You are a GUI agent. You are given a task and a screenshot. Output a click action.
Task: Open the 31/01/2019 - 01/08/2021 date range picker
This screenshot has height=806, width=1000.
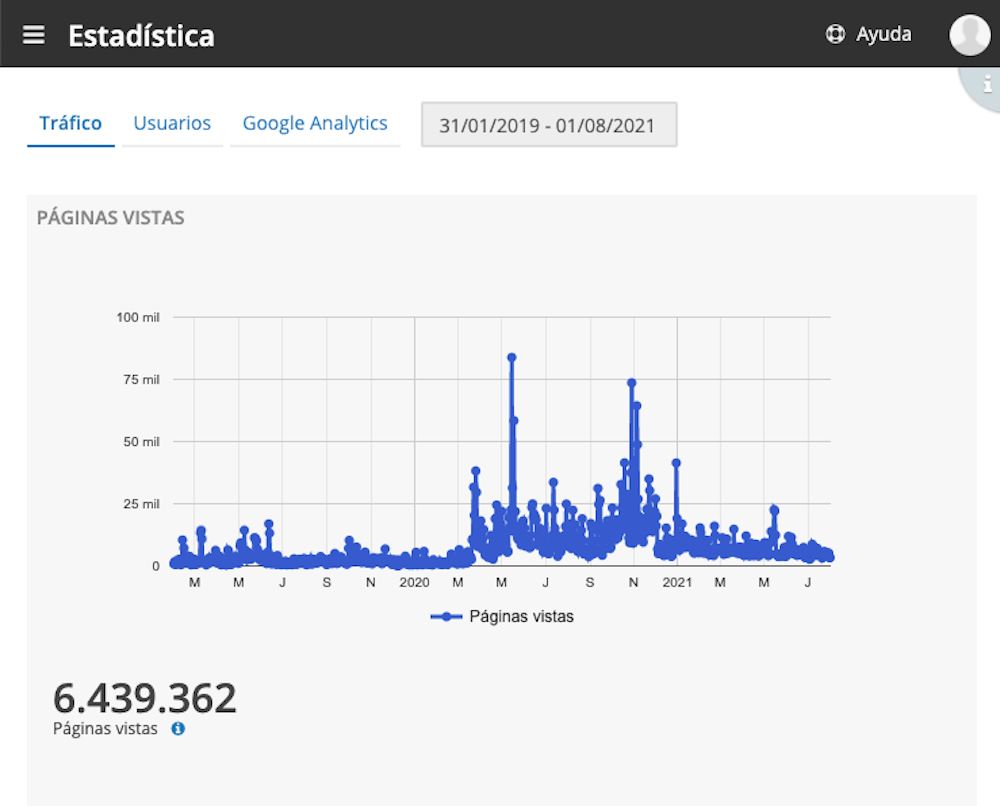click(548, 125)
